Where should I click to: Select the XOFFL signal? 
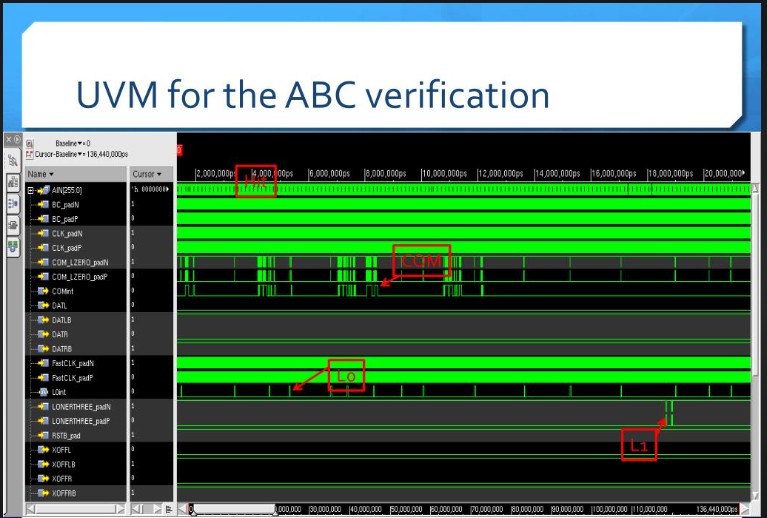click(61, 450)
